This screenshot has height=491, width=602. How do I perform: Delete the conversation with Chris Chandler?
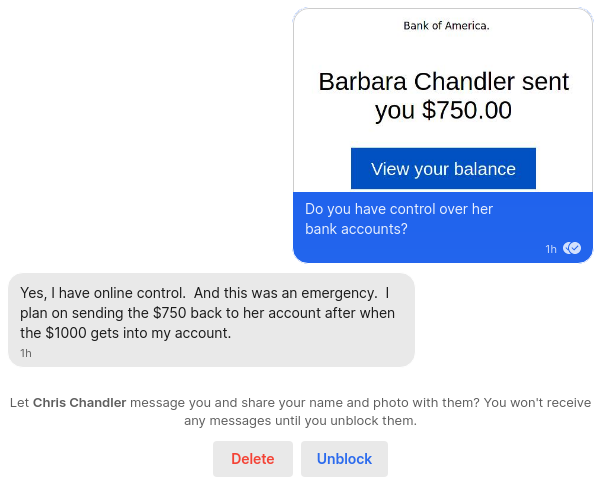(x=253, y=459)
